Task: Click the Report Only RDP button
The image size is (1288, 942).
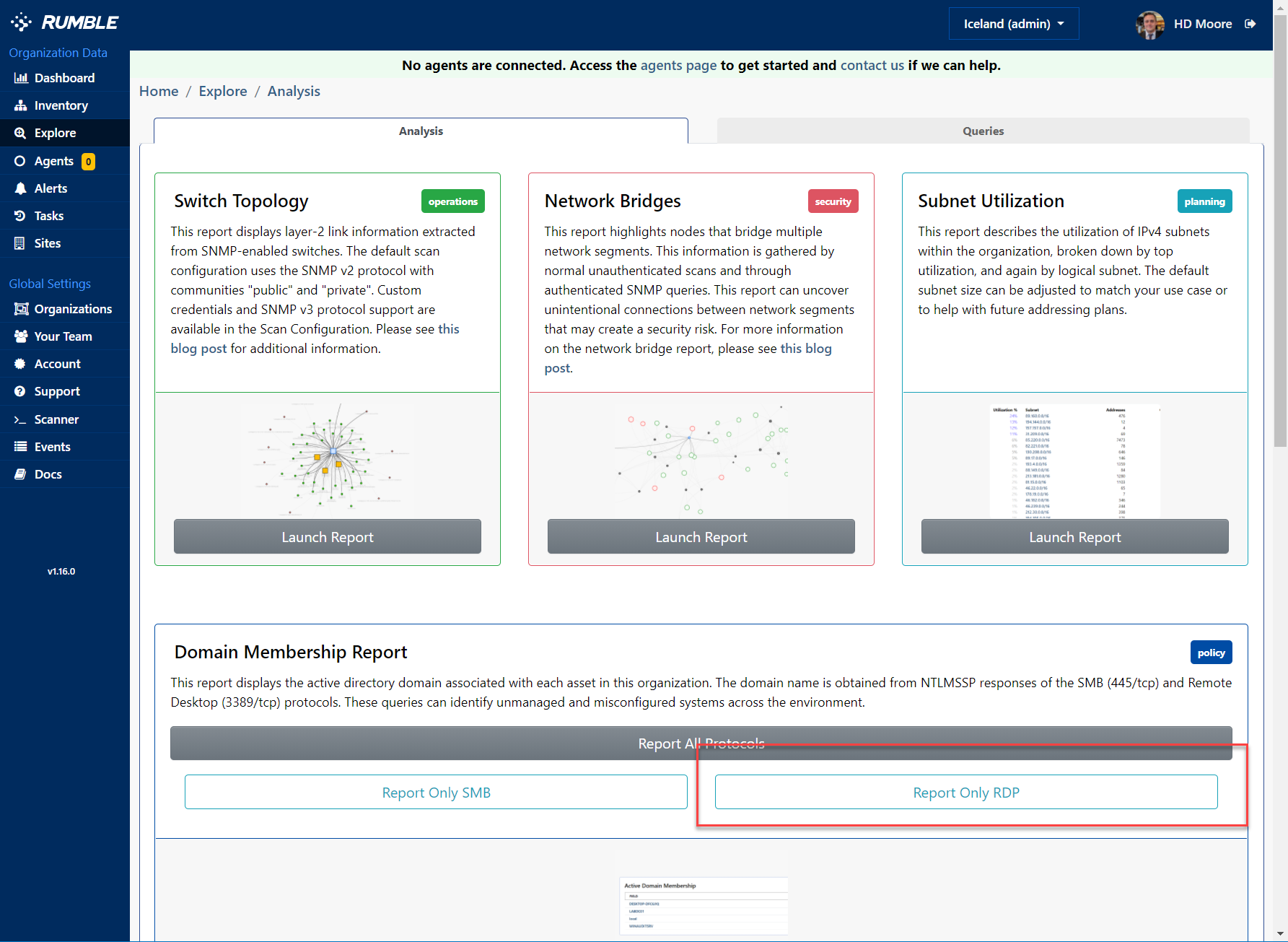Action: (965, 792)
